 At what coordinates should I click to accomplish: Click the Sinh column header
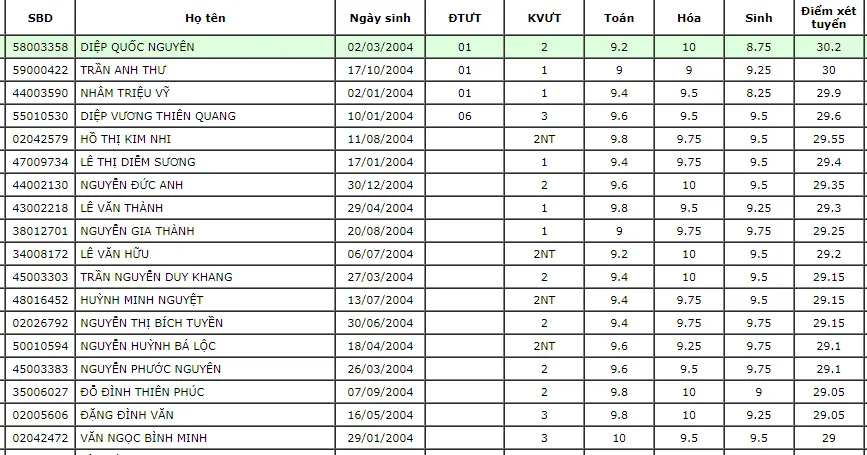(x=758, y=18)
